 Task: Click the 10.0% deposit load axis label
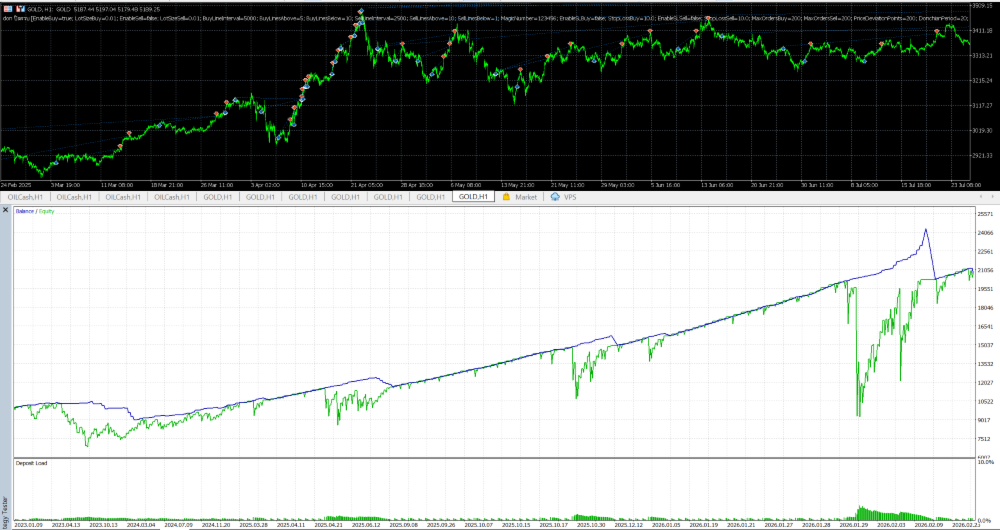click(985, 462)
